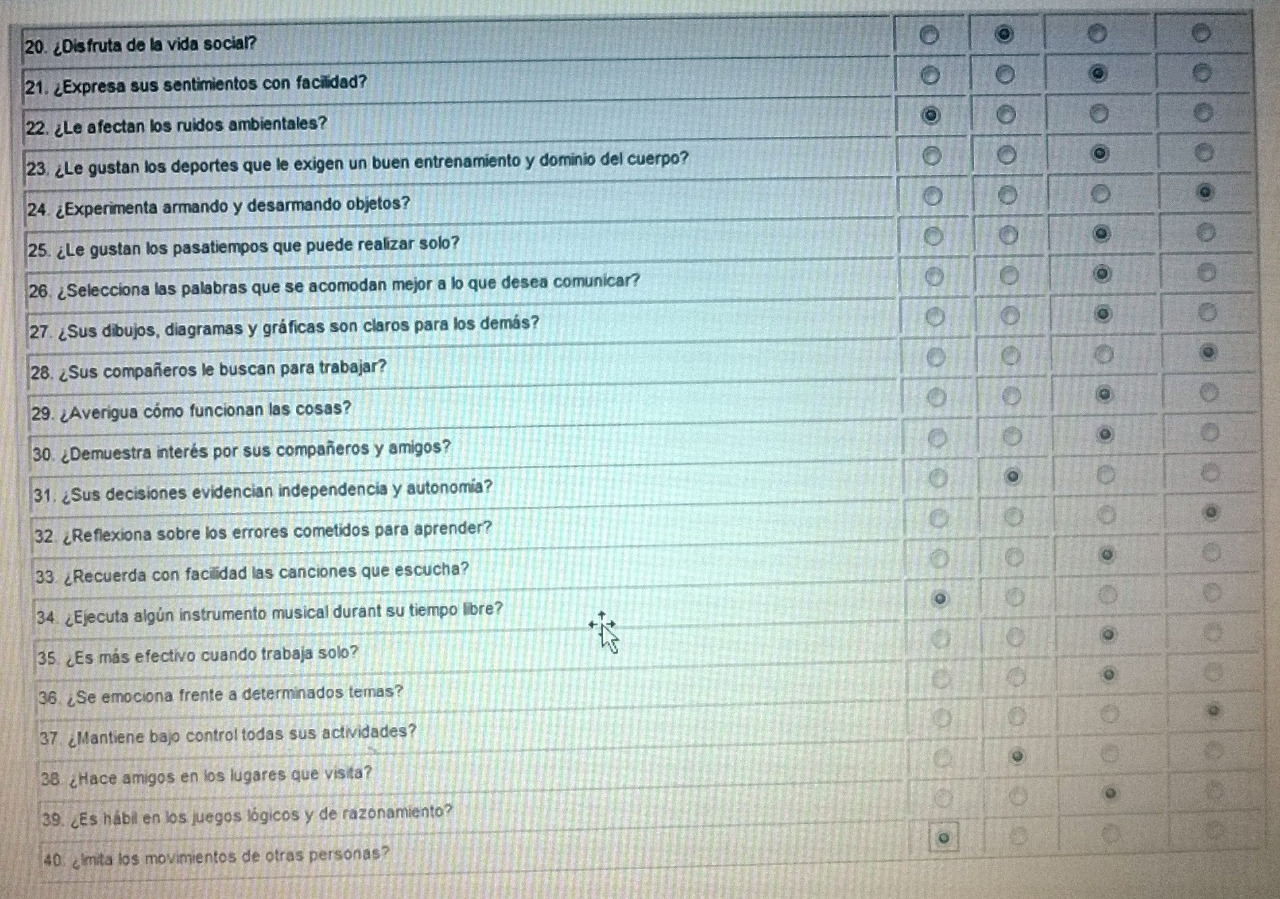The height and width of the screenshot is (899, 1280).
Task: Pick the first option for question 27
Action: tap(934, 317)
